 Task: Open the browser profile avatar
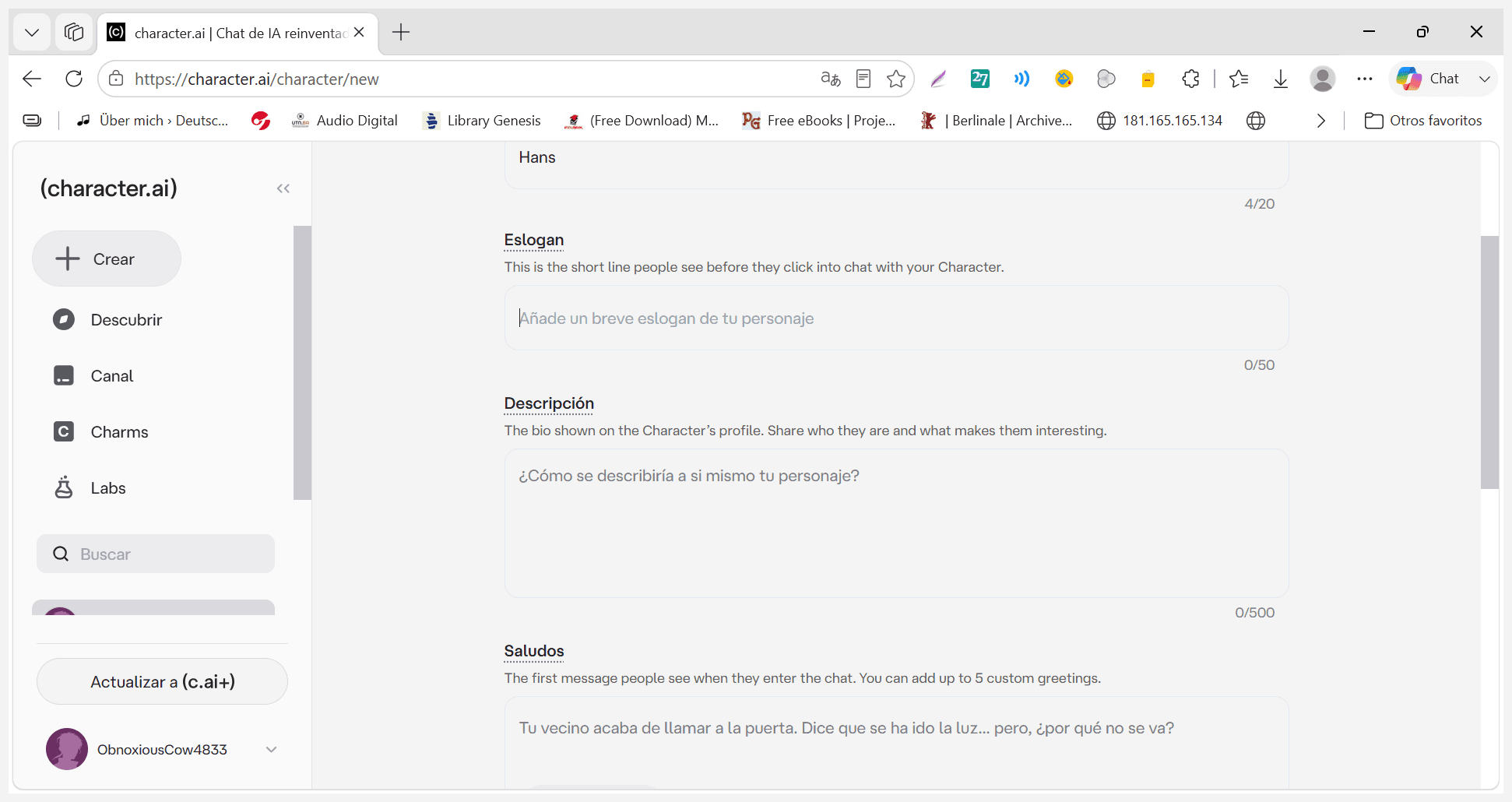click(x=1323, y=79)
